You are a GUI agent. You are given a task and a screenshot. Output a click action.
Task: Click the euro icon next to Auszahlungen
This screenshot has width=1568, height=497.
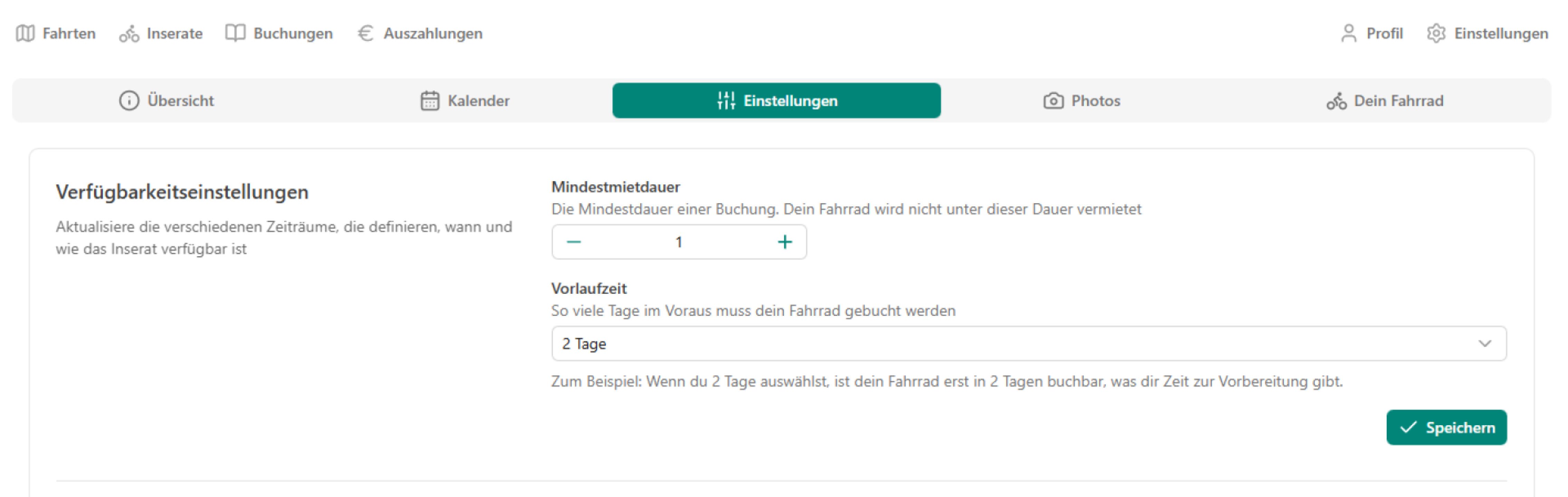click(365, 33)
